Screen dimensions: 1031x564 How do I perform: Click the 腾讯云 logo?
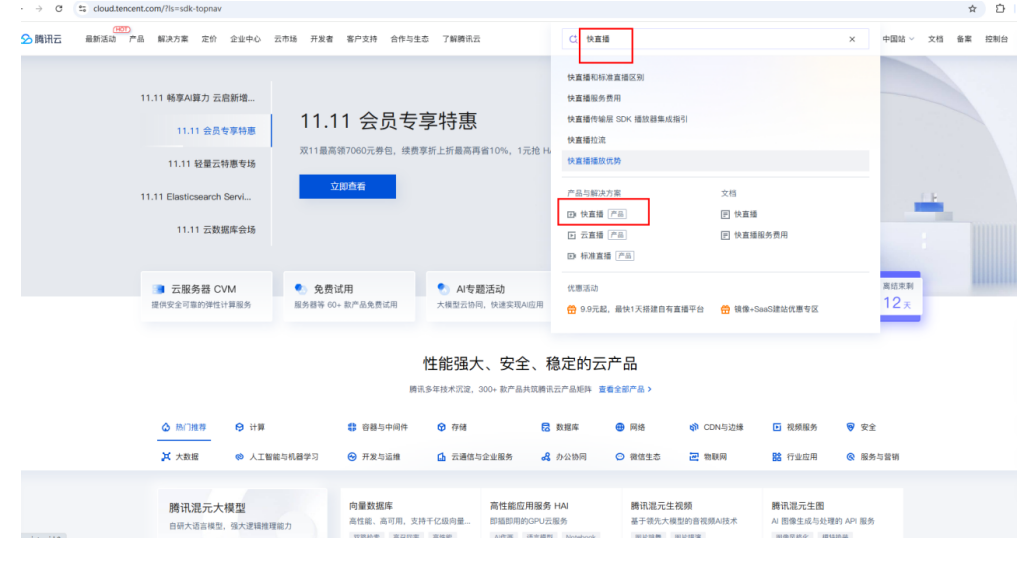pyautogui.click(x=41, y=39)
